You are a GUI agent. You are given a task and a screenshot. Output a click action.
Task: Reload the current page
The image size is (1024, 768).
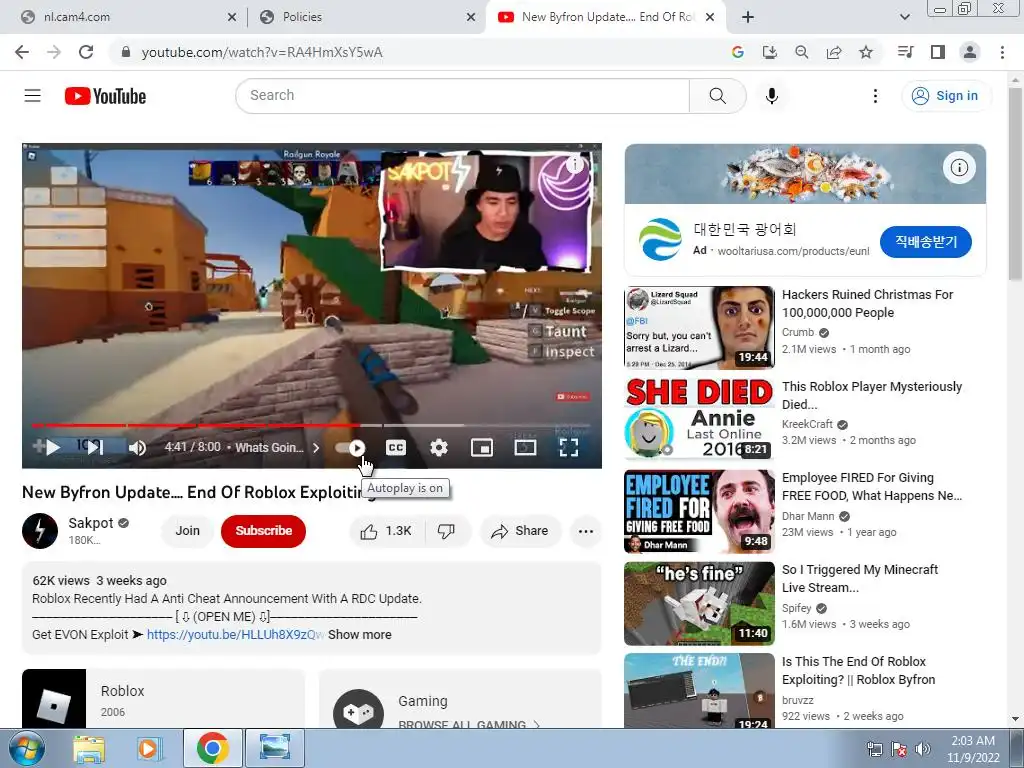(86, 52)
